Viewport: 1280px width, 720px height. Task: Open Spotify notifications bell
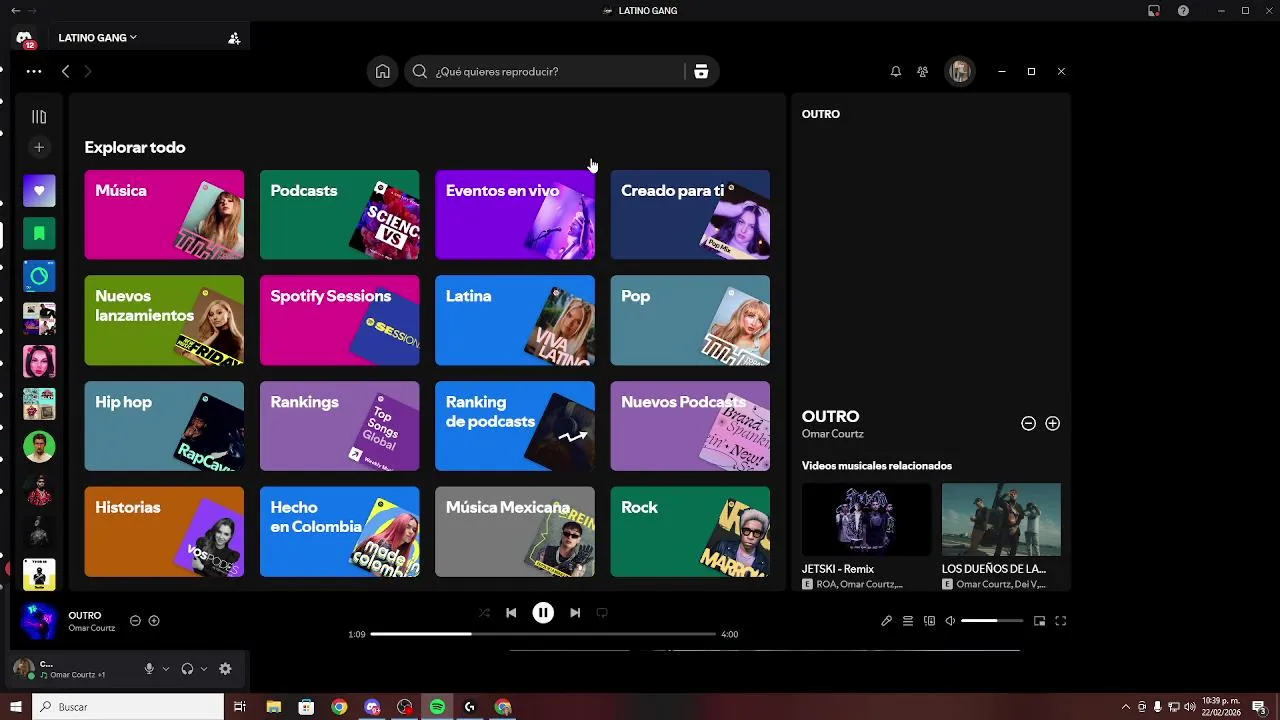point(896,71)
